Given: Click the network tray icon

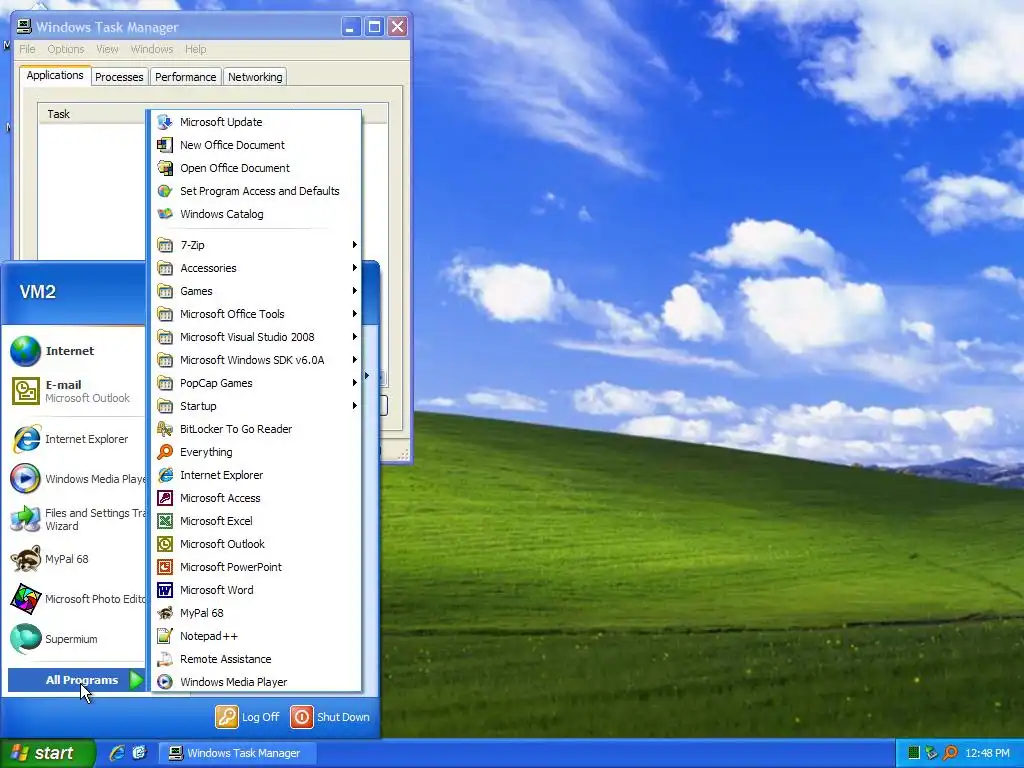Looking at the screenshot, I should (932, 753).
